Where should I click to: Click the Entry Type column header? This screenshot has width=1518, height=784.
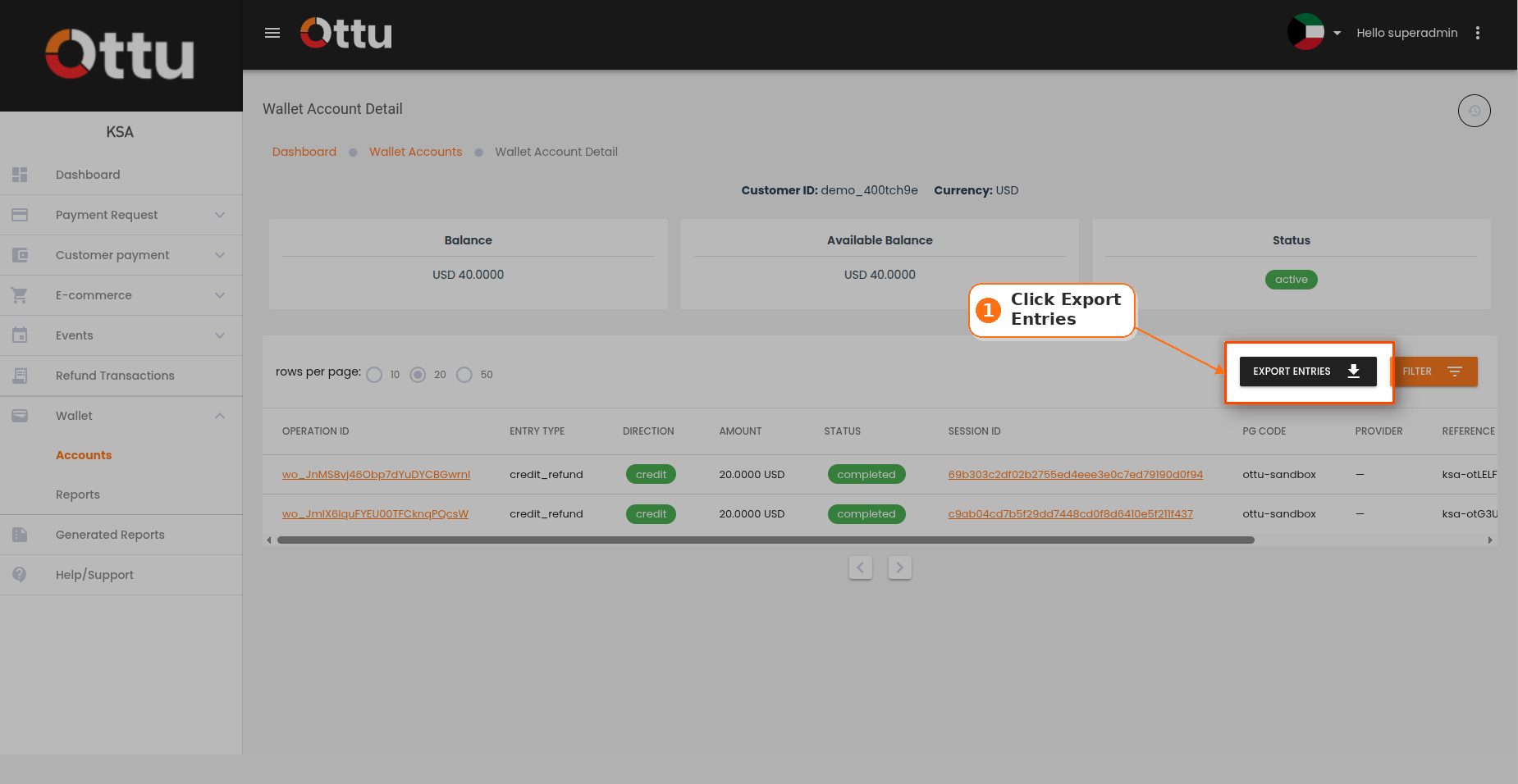click(x=537, y=431)
